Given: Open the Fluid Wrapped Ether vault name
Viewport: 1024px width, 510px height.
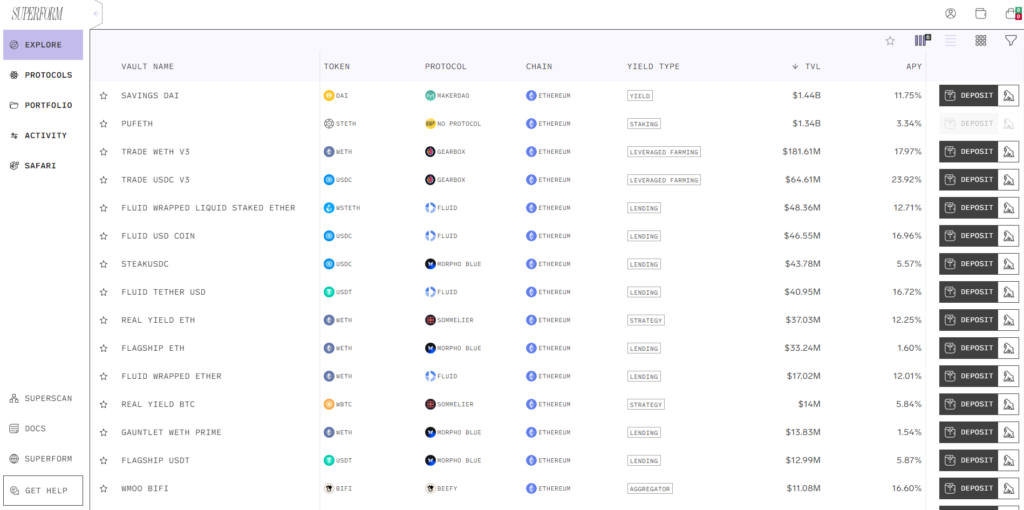Looking at the screenshot, I should pos(171,376).
